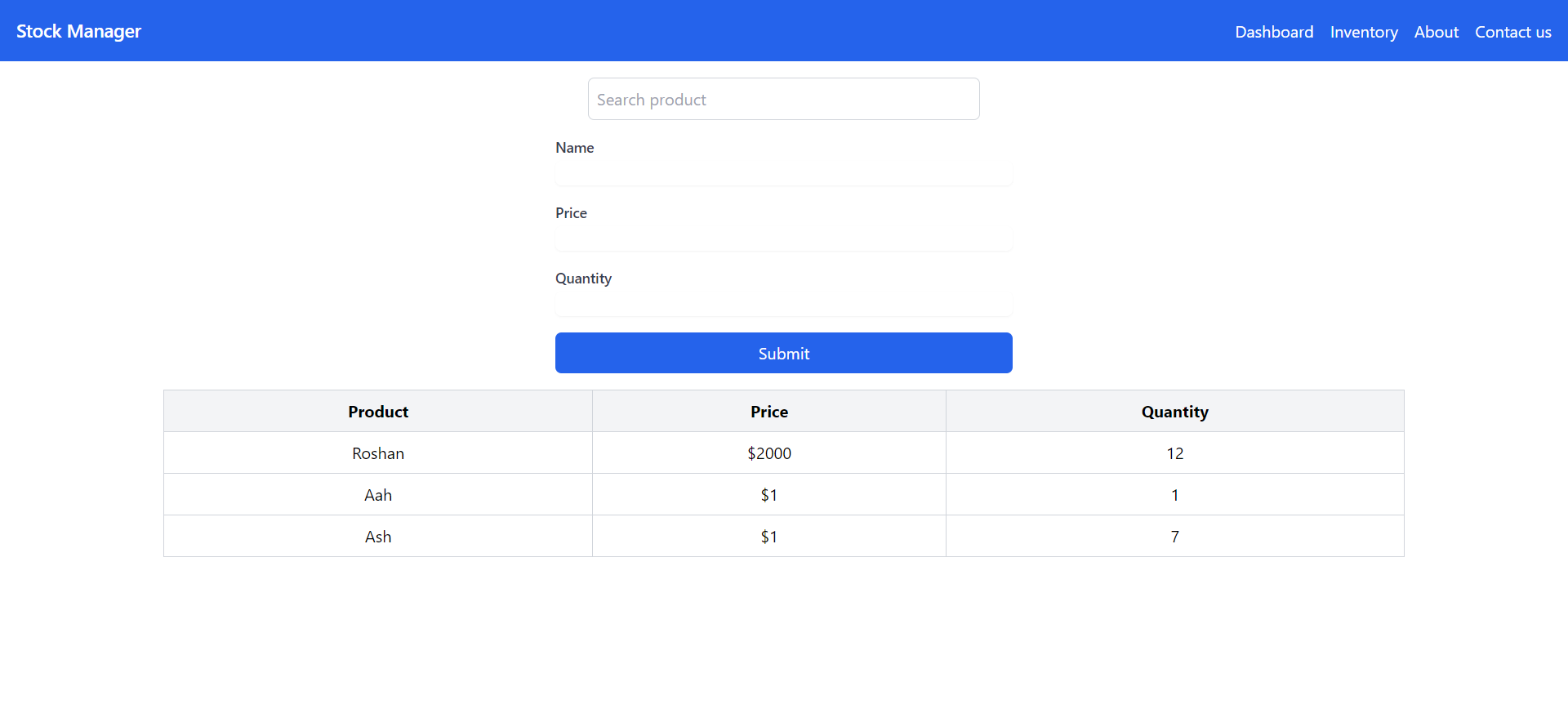Select the quantity 12 cell
1568x709 pixels.
(1175, 453)
